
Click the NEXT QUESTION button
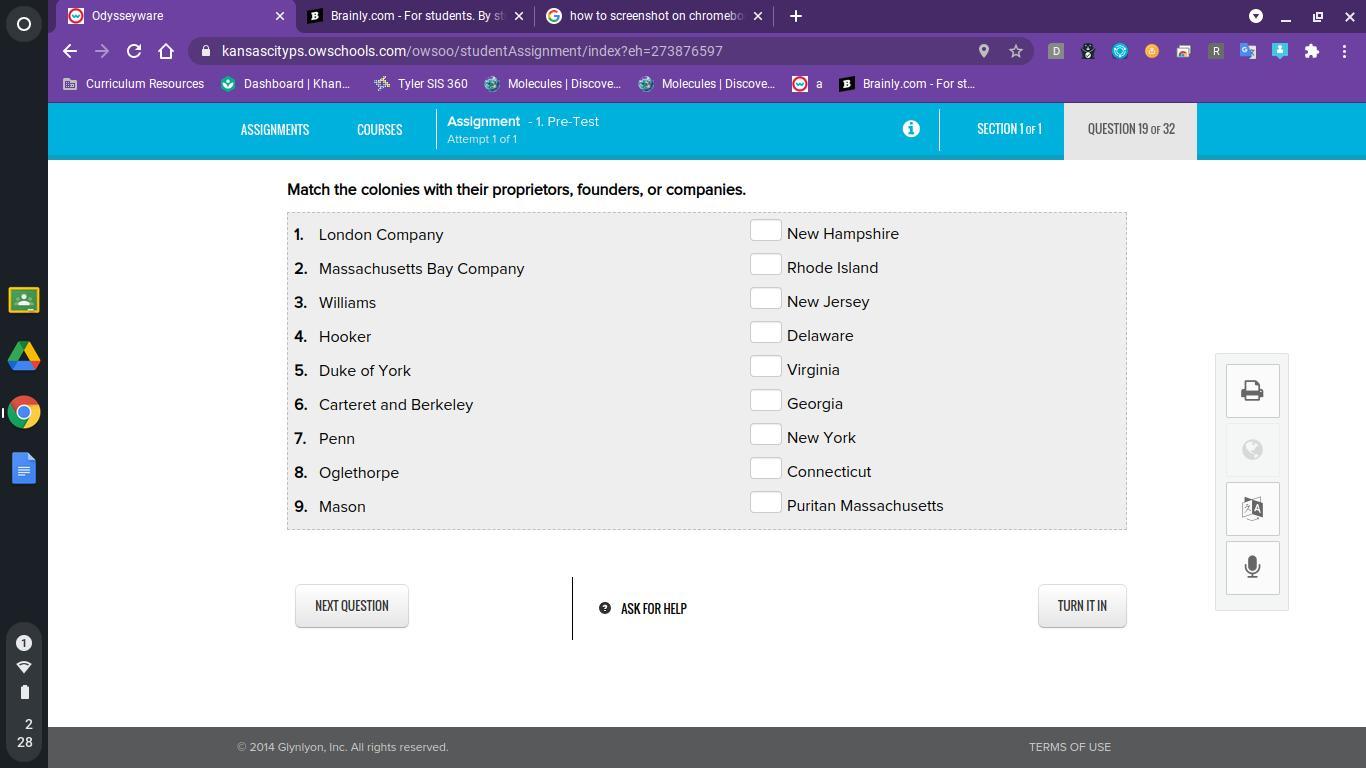click(x=352, y=606)
